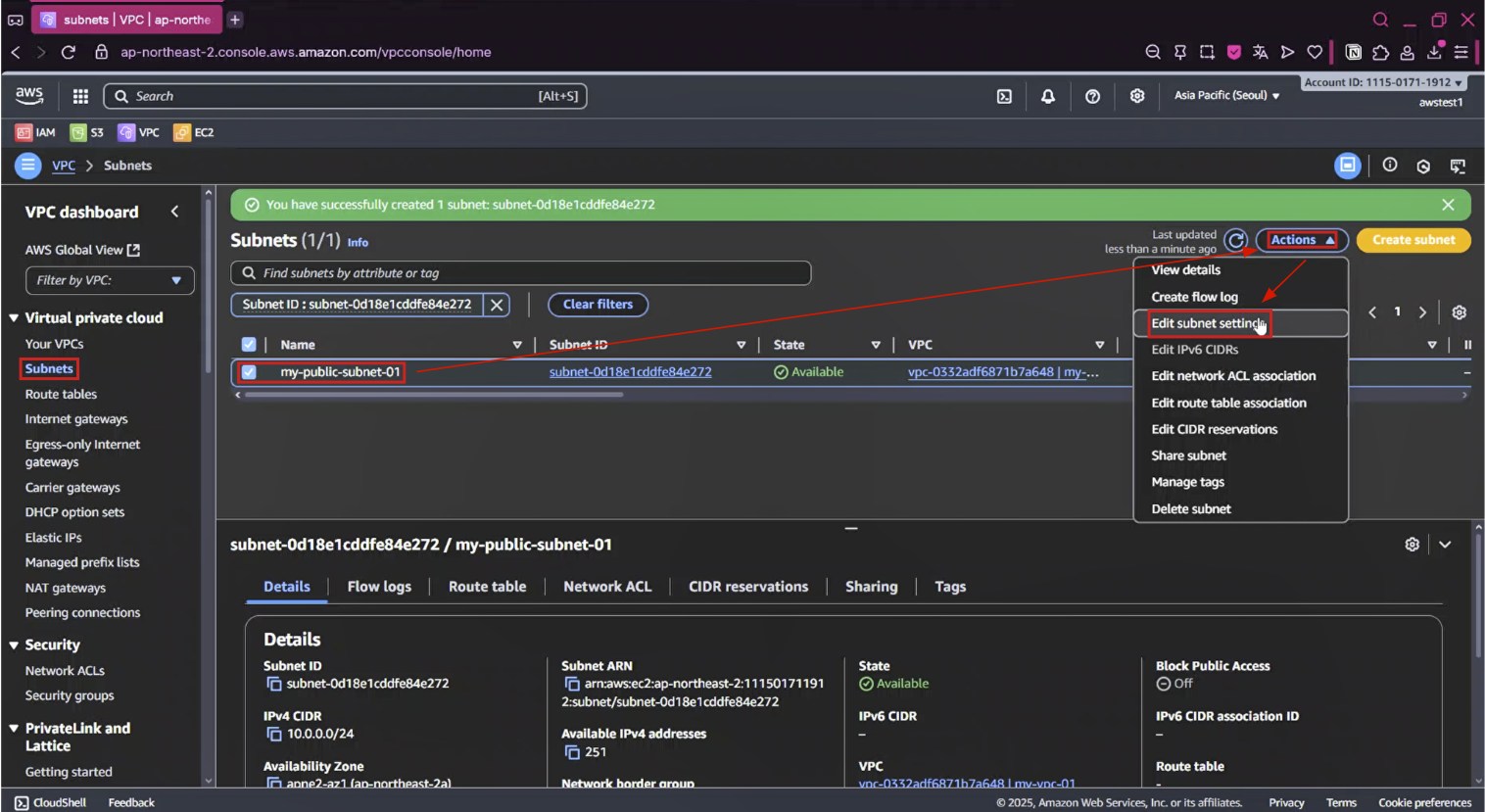Open the info panel icon
This screenshot has width=1485, height=812.
click(x=1390, y=166)
